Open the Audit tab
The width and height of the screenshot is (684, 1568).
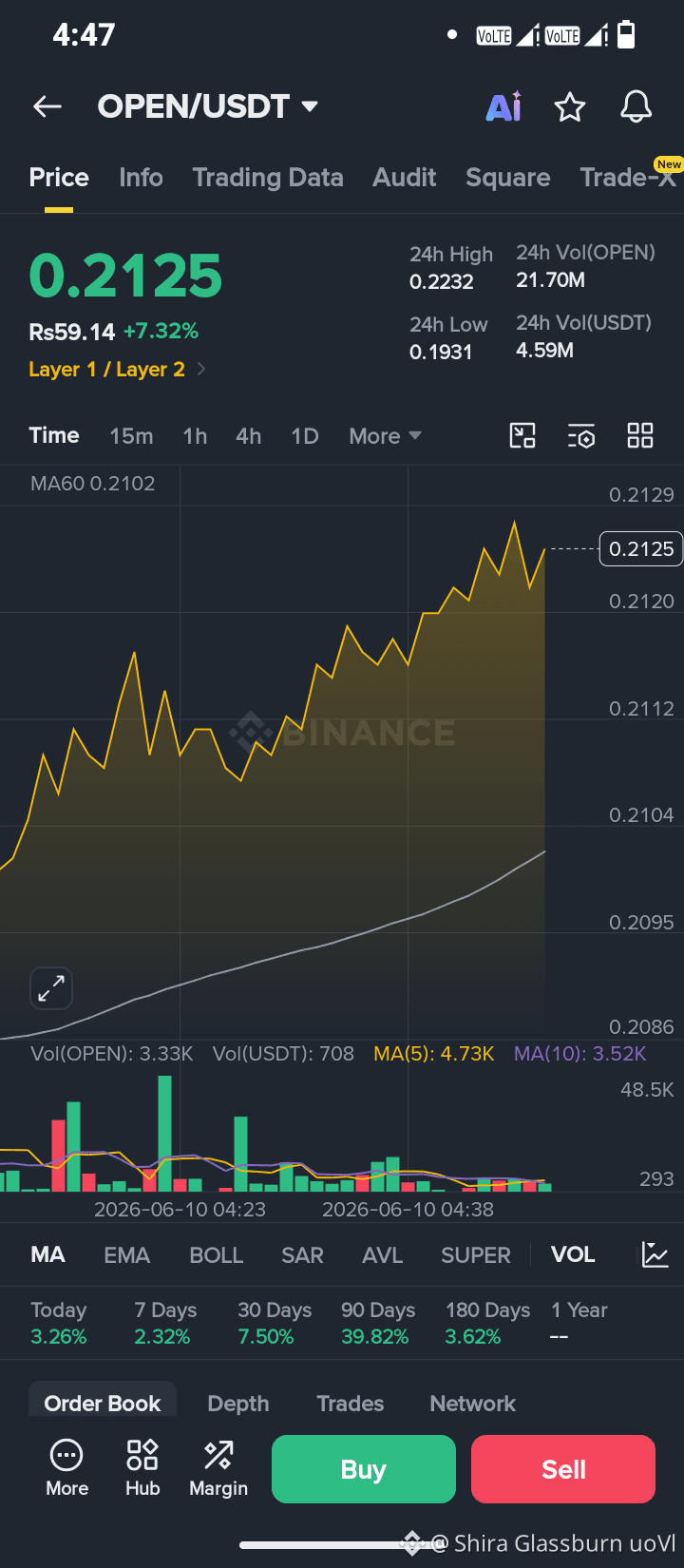(x=405, y=178)
